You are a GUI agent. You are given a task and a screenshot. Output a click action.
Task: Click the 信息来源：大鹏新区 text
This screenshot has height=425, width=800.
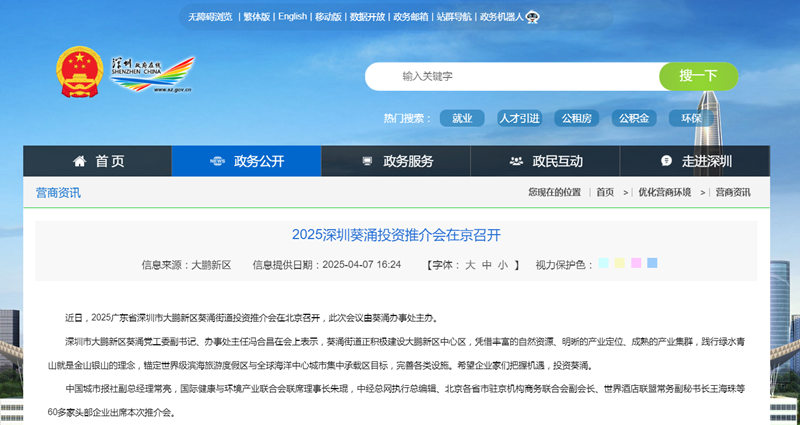pos(186,265)
